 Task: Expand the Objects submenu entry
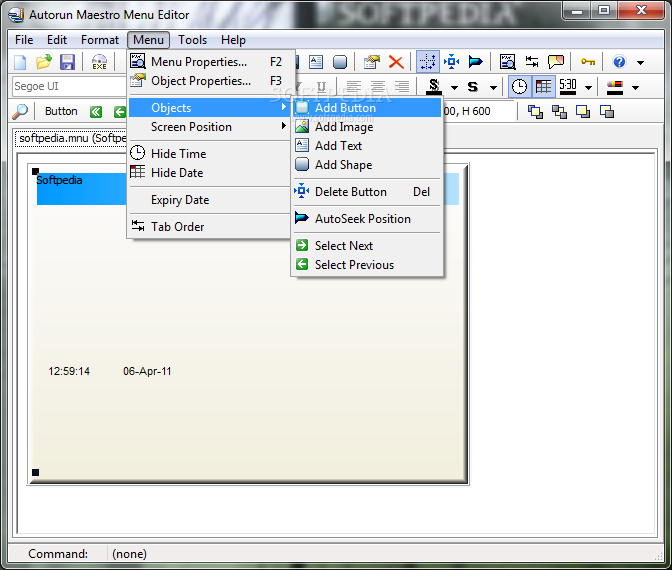pos(209,108)
